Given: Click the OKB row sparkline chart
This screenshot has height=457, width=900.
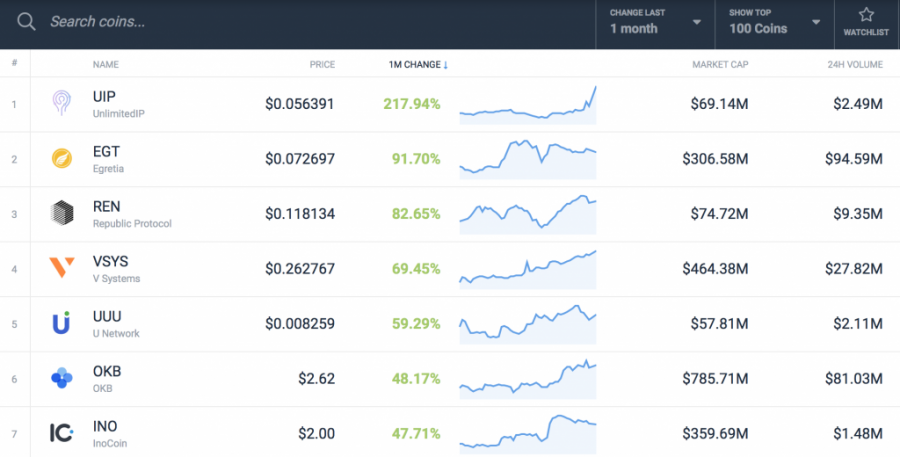Looking at the screenshot, I should pyautogui.click(x=528, y=379).
